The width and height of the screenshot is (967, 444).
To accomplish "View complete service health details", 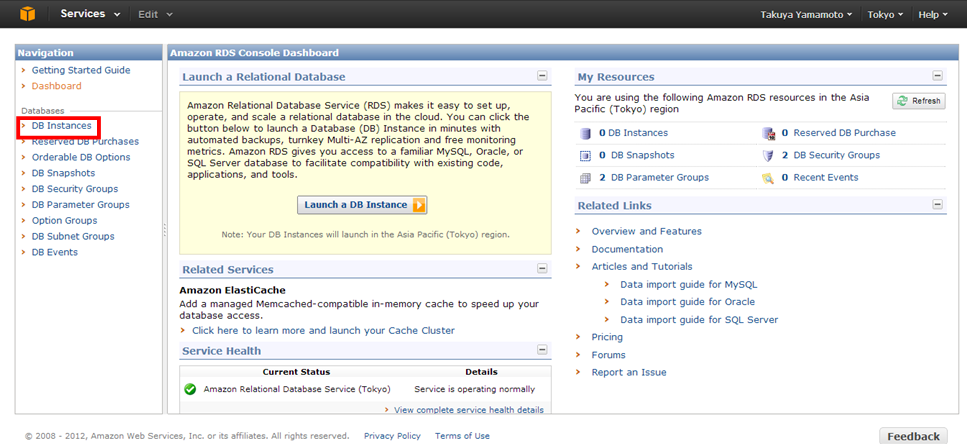I will pos(469,410).
